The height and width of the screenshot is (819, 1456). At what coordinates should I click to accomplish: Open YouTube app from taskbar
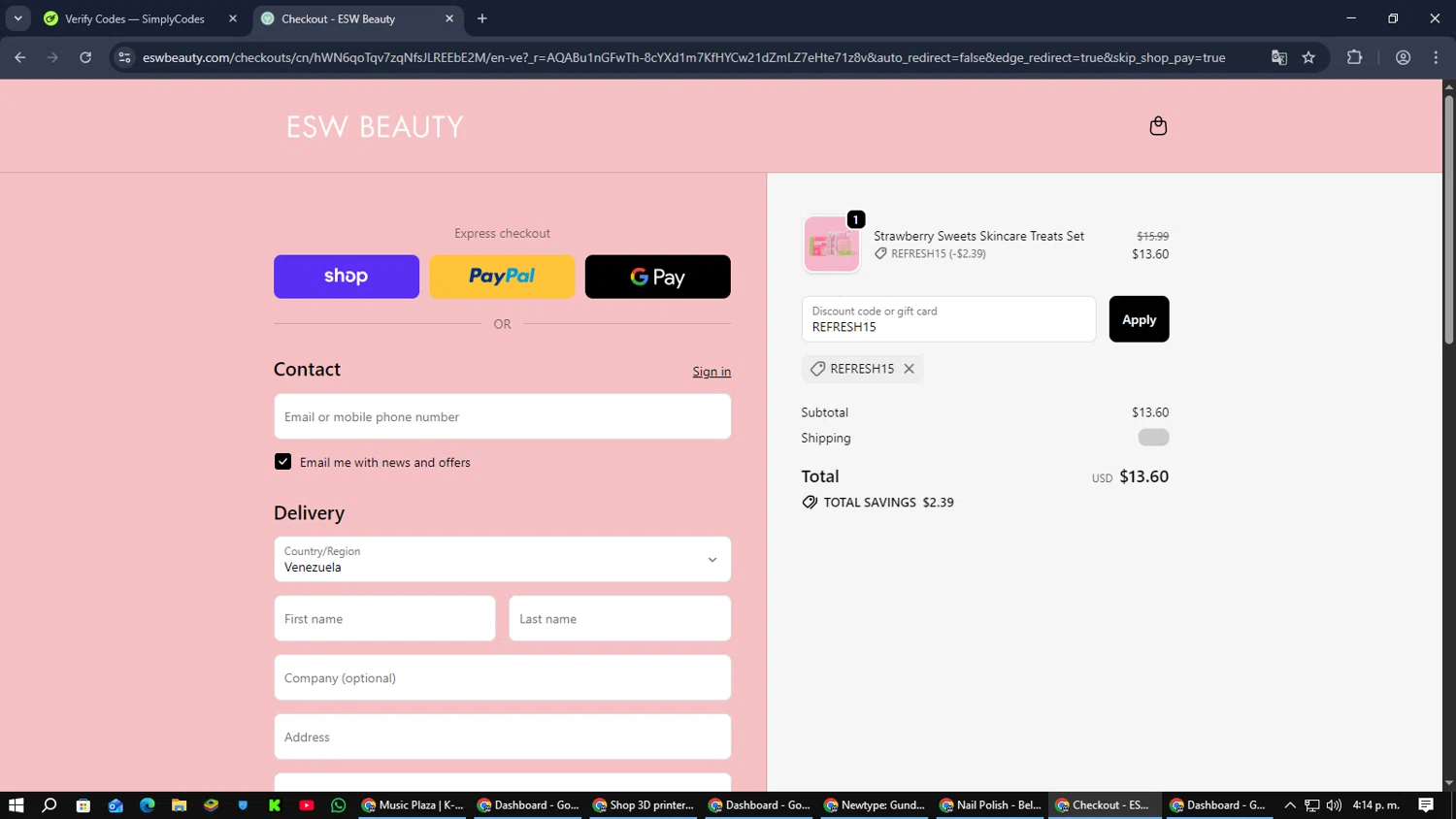(x=307, y=805)
